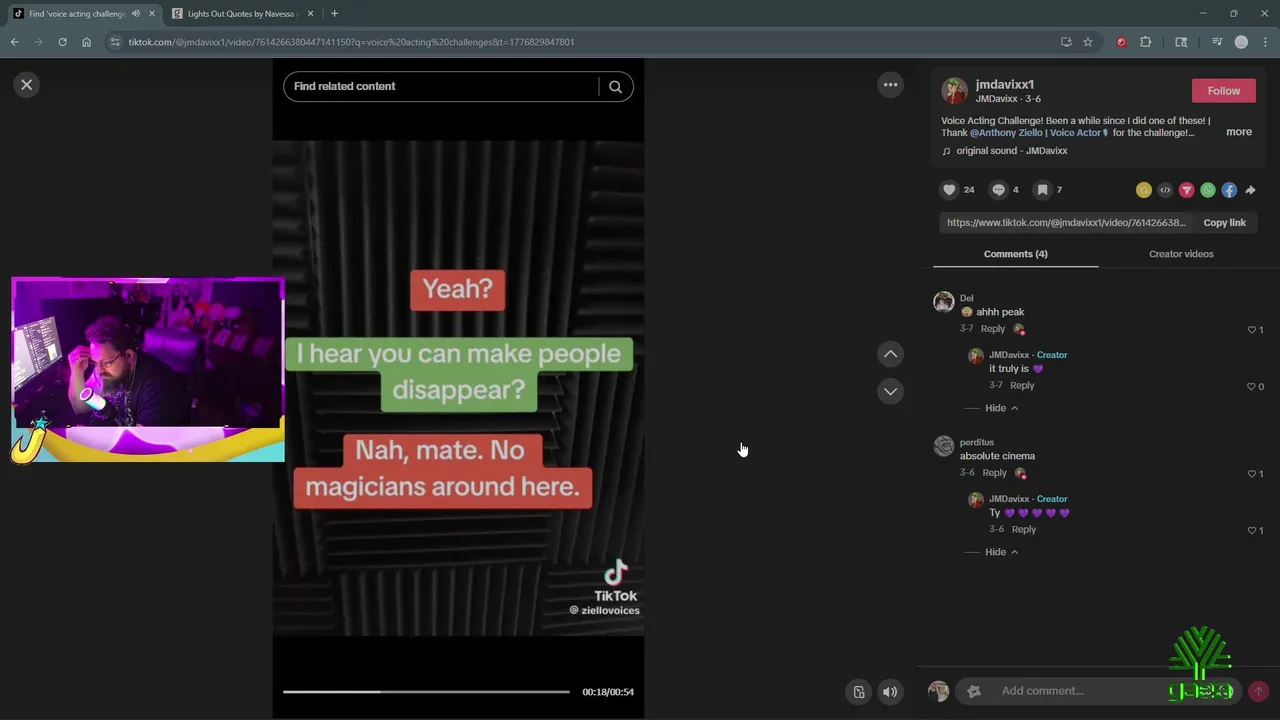Reply to the 'Ty' hearts comment
The image size is (1280, 720).
tap(1024, 529)
